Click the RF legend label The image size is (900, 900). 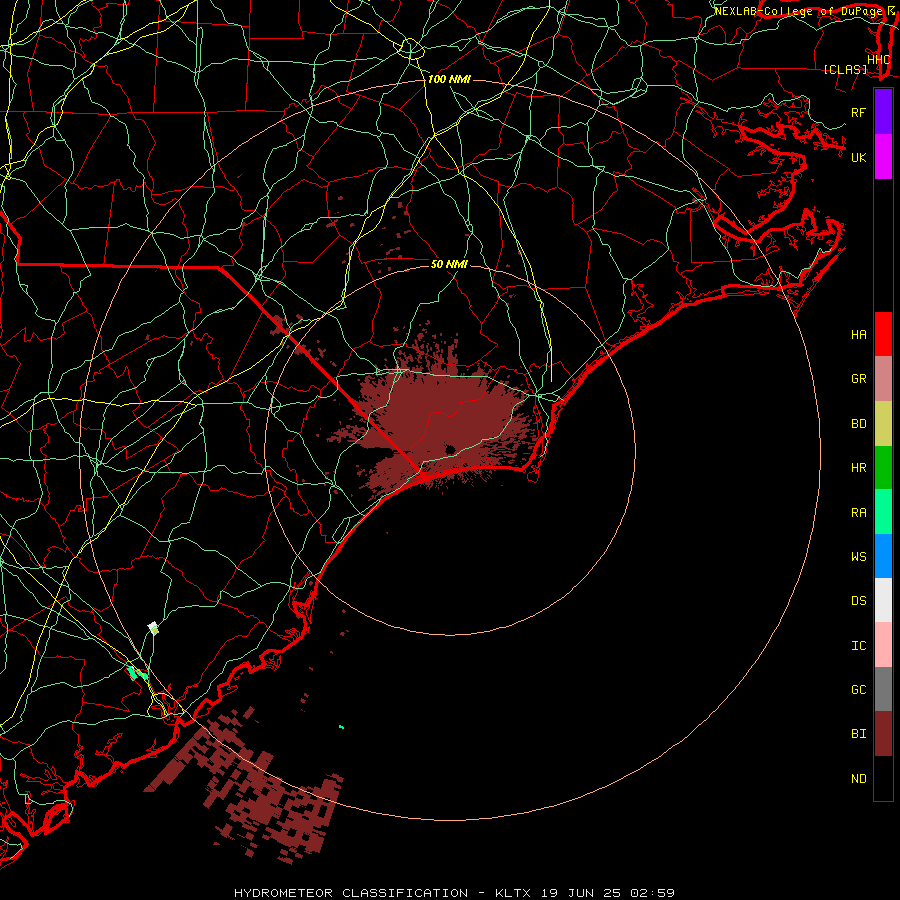[858, 112]
